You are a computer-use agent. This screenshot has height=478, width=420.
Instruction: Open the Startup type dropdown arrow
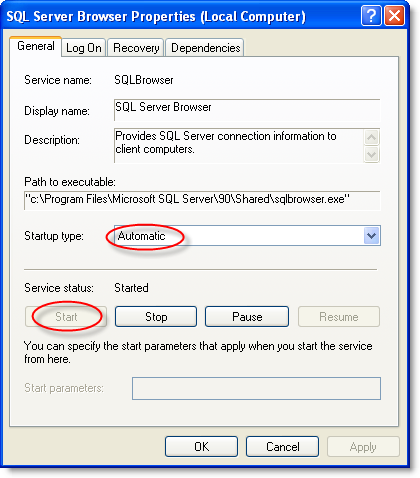(x=372, y=236)
